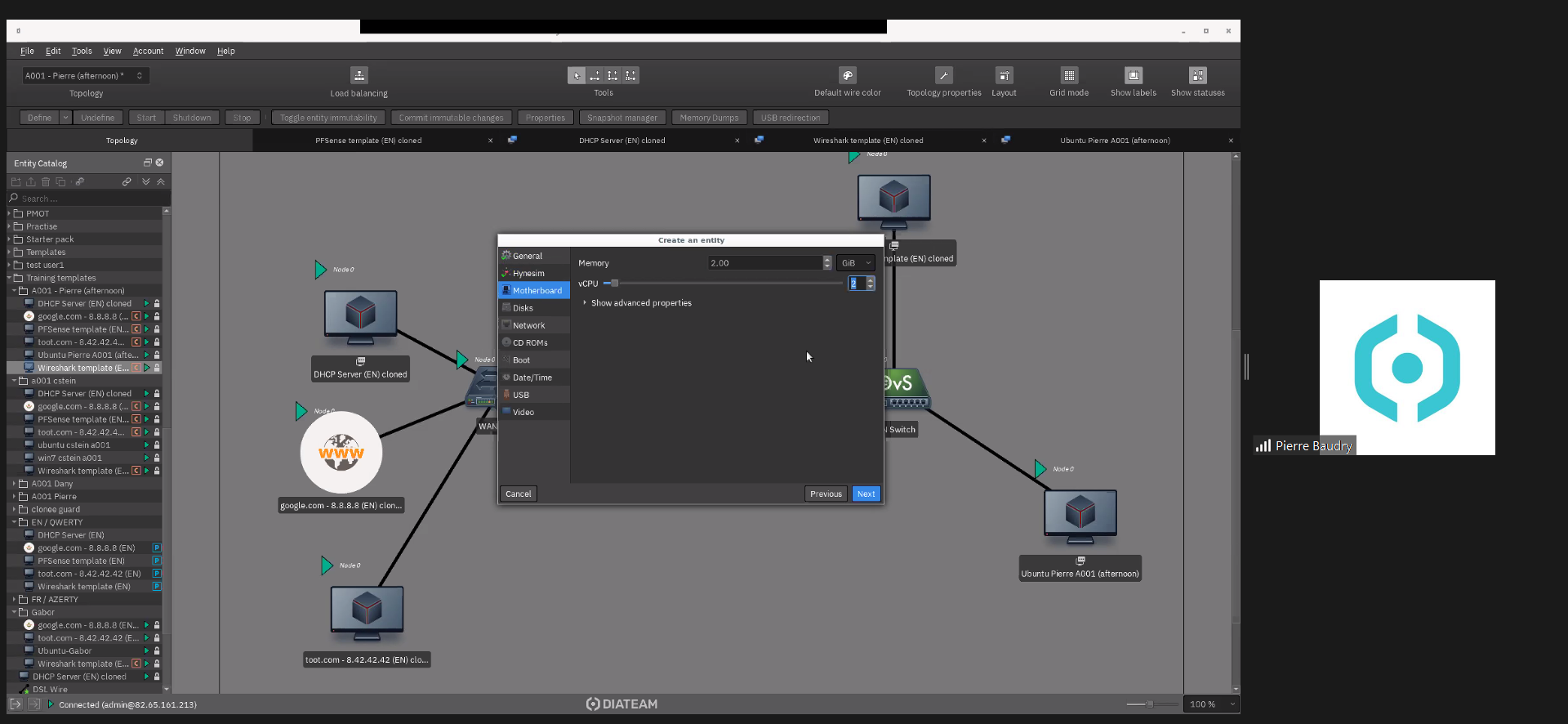The width and height of the screenshot is (1568, 724).
Task: Click the DHCP Server cloned node icon
Action: [x=360, y=316]
